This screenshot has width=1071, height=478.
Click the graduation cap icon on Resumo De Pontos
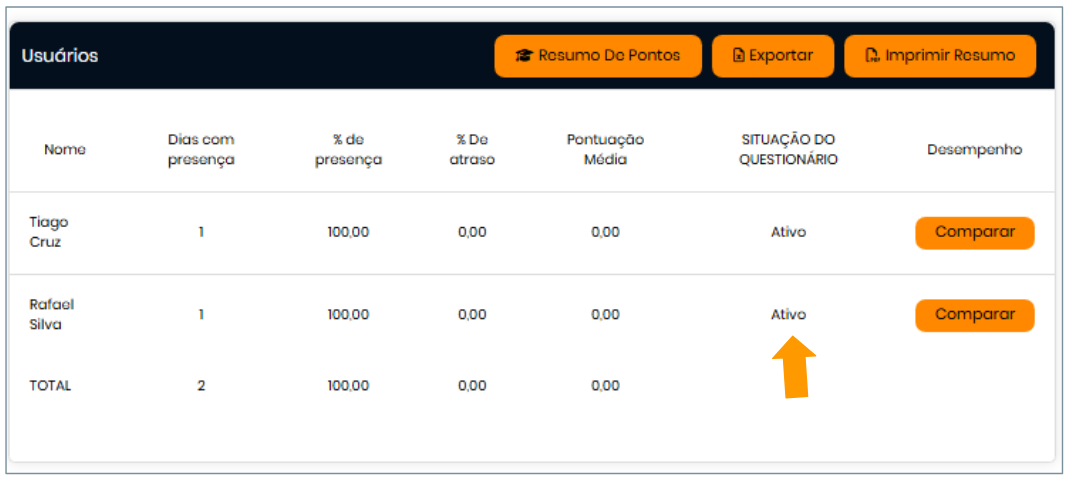click(524, 56)
